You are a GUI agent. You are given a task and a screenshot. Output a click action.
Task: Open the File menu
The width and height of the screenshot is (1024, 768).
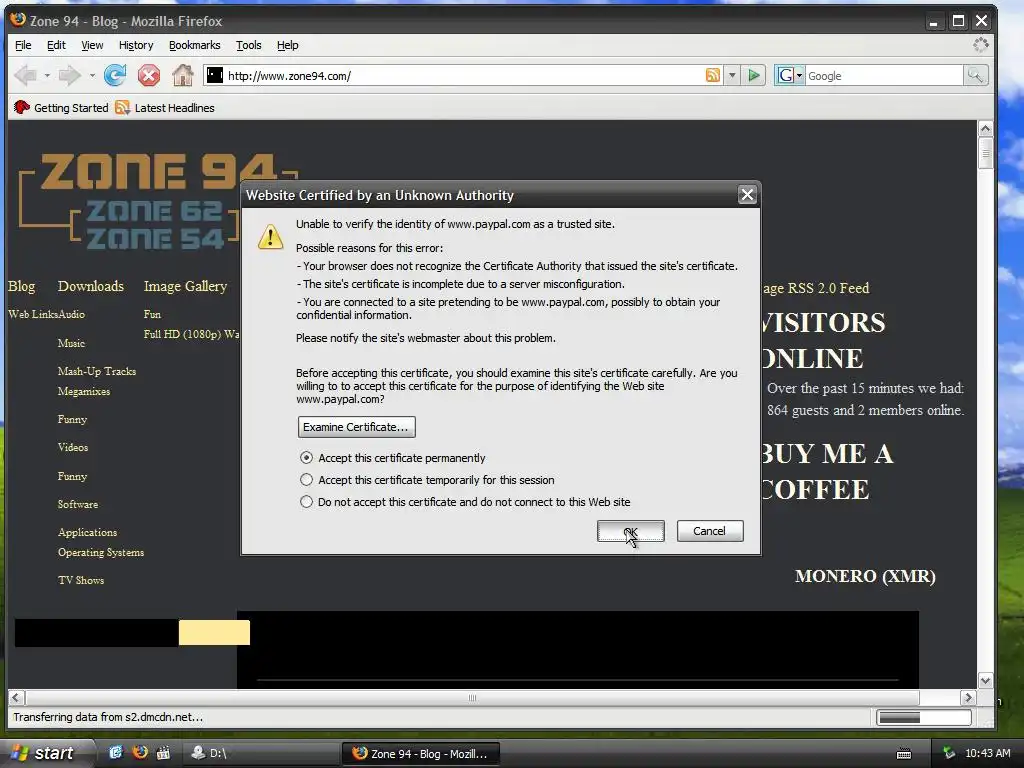click(x=23, y=45)
